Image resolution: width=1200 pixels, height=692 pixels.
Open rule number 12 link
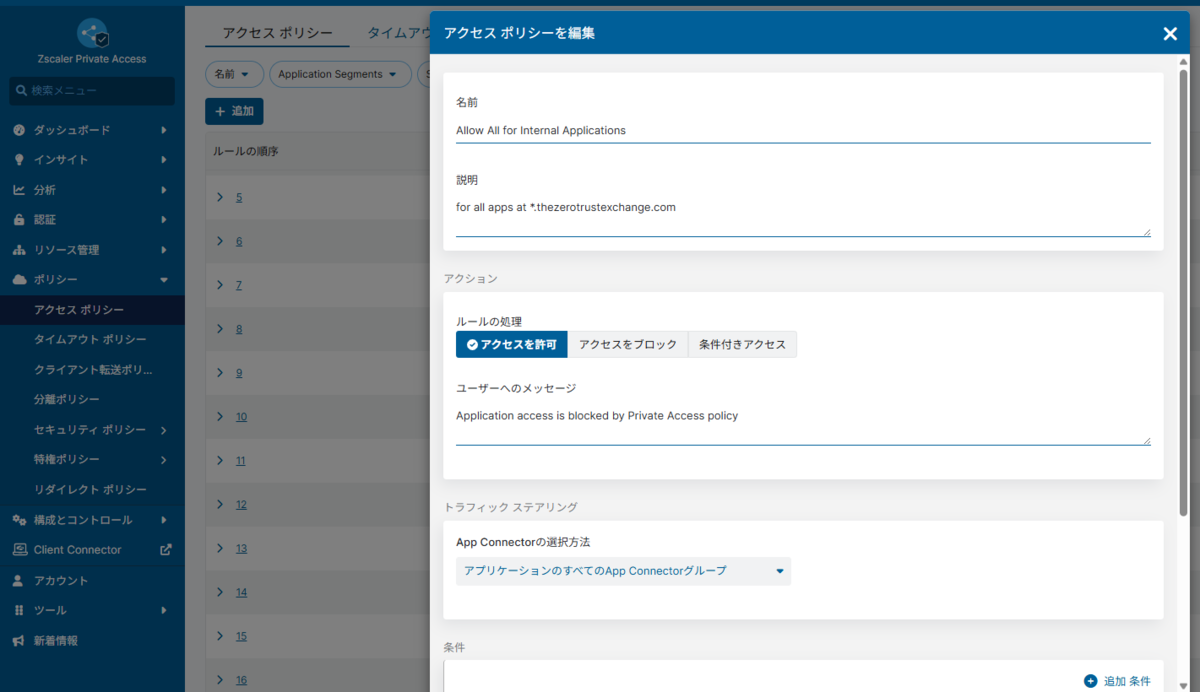tap(241, 504)
